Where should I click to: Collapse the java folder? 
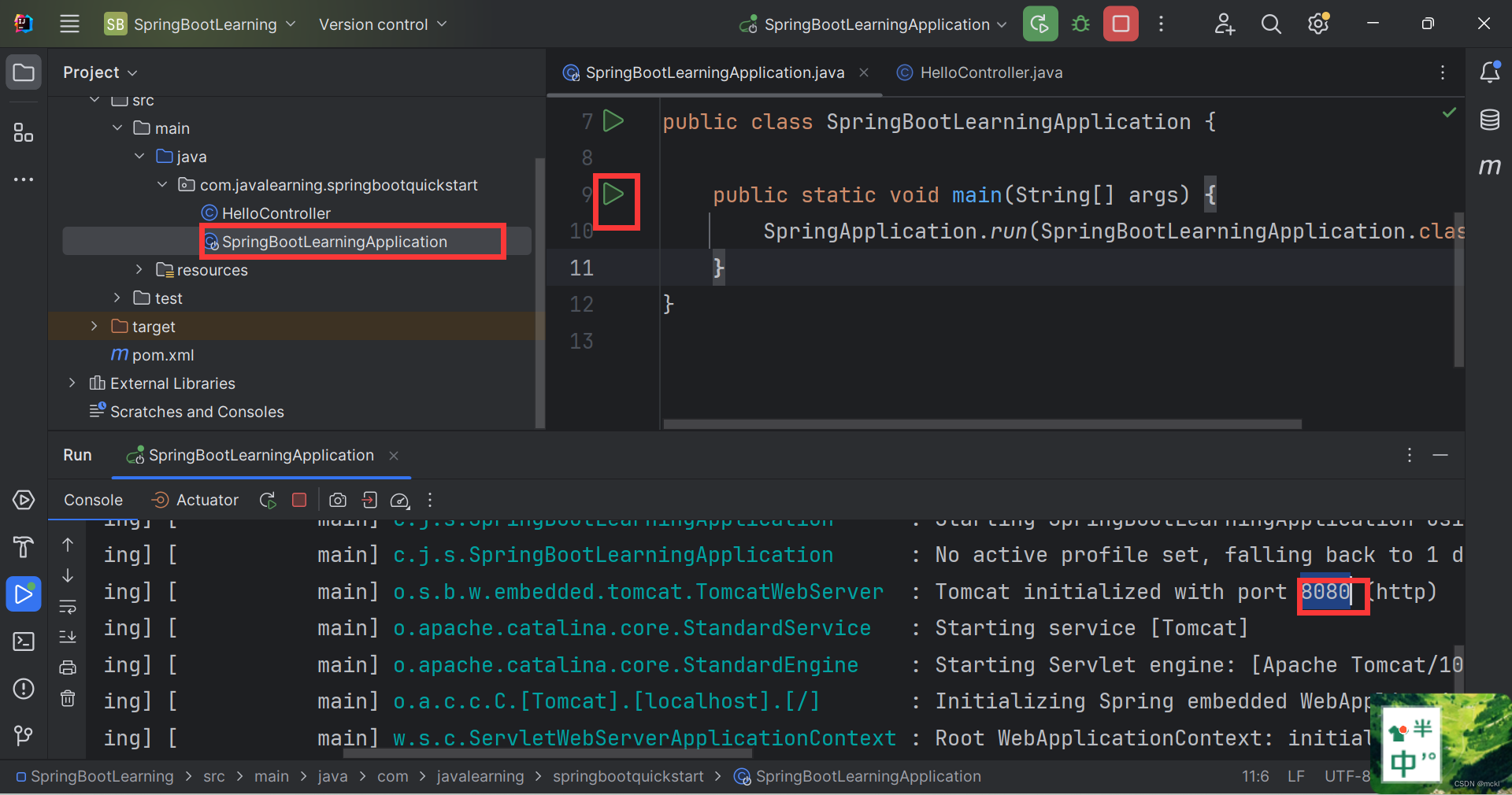click(139, 156)
